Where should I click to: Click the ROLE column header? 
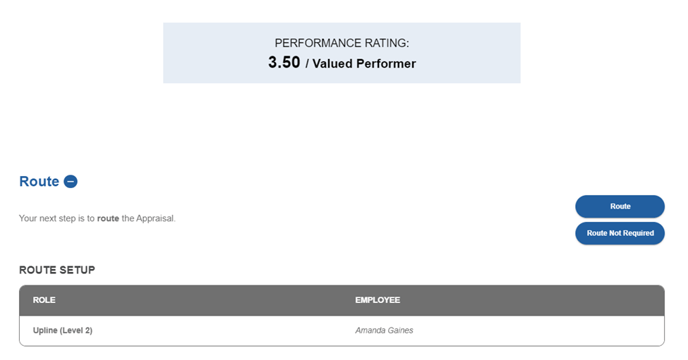click(x=44, y=300)
